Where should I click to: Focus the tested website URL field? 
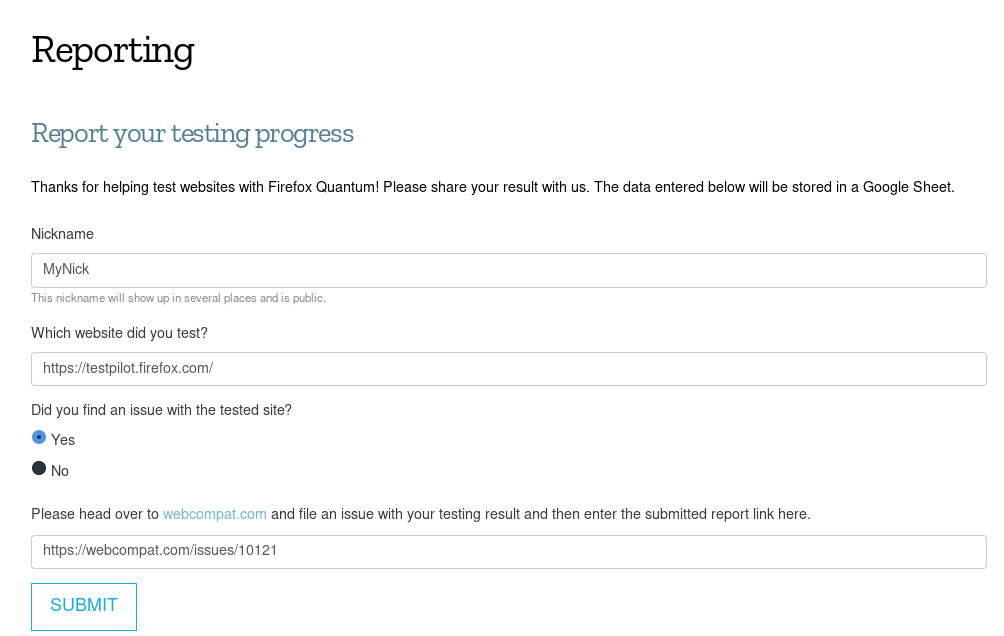[508, 369]
